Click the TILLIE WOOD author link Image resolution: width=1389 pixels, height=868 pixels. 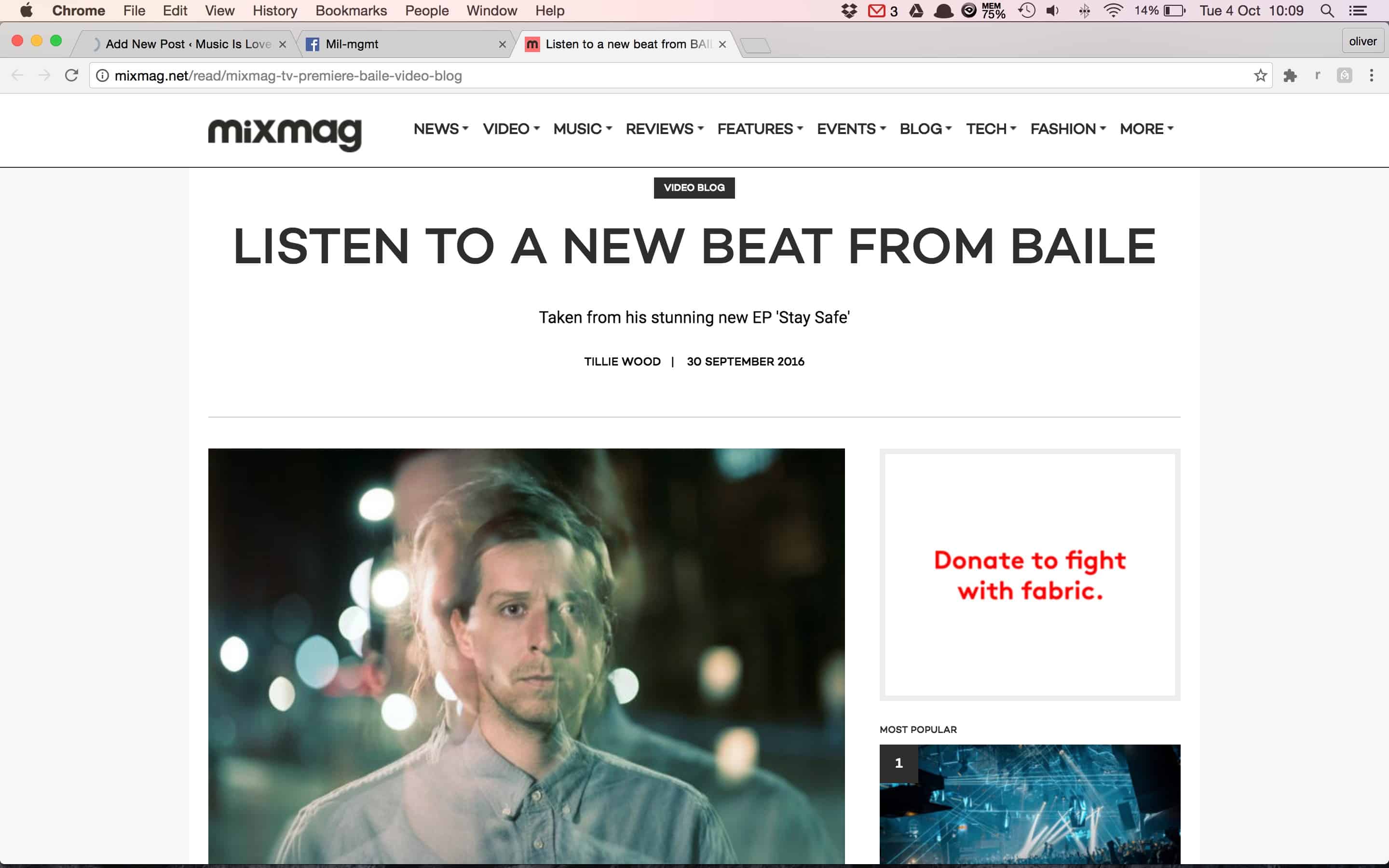622,362
